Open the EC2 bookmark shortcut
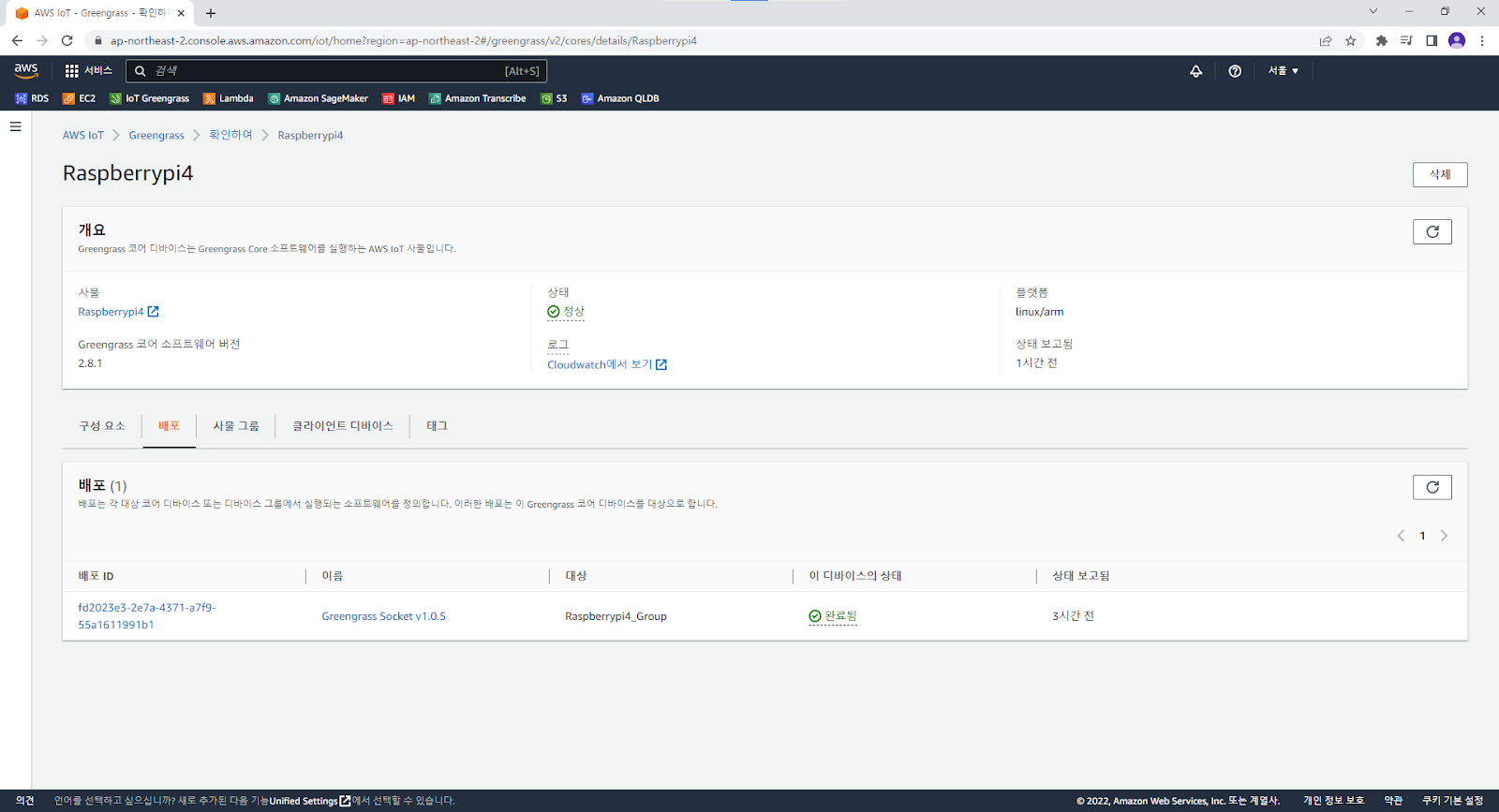 coord(80,98)
